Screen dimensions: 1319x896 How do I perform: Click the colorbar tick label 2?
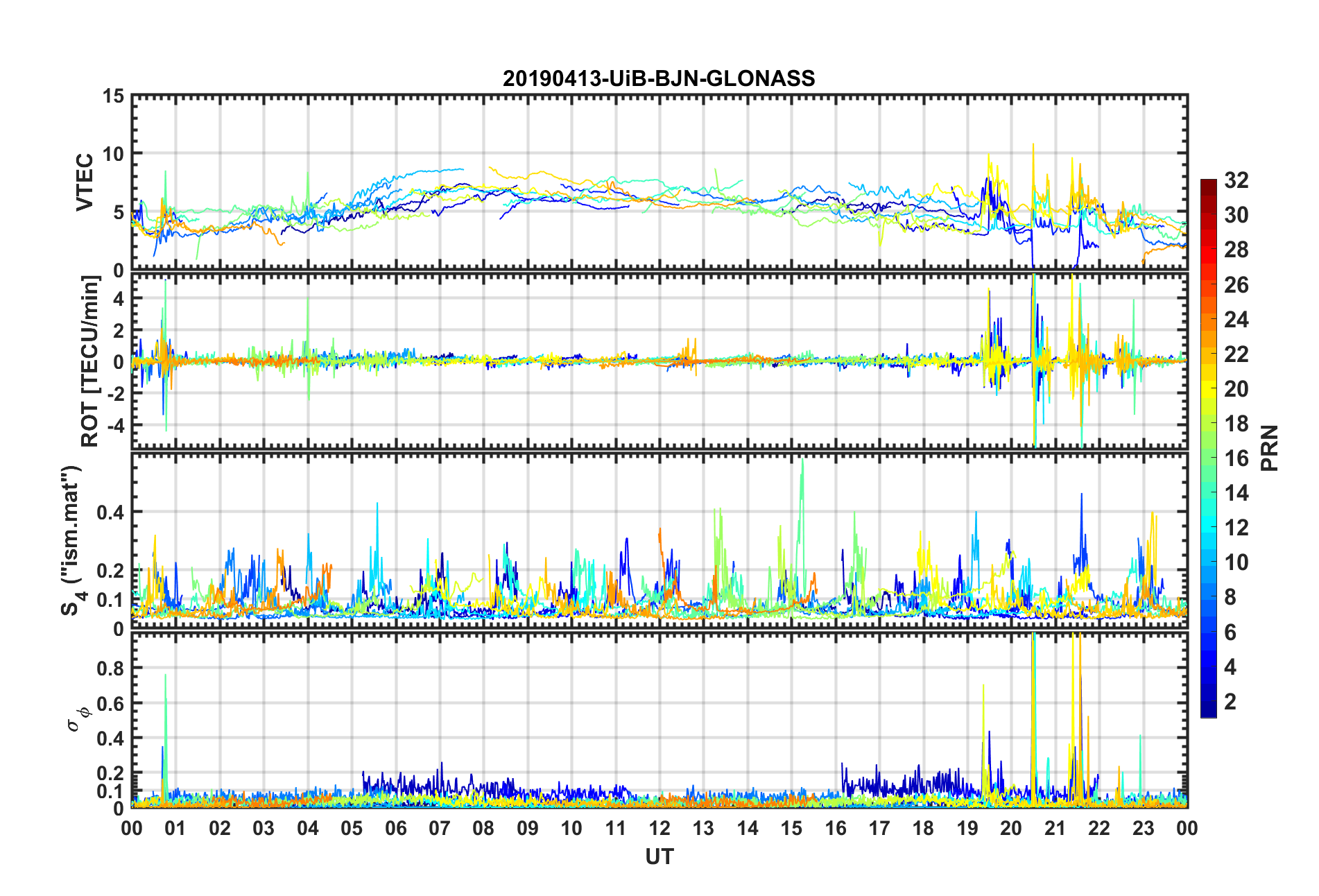tap(1230, 702)
